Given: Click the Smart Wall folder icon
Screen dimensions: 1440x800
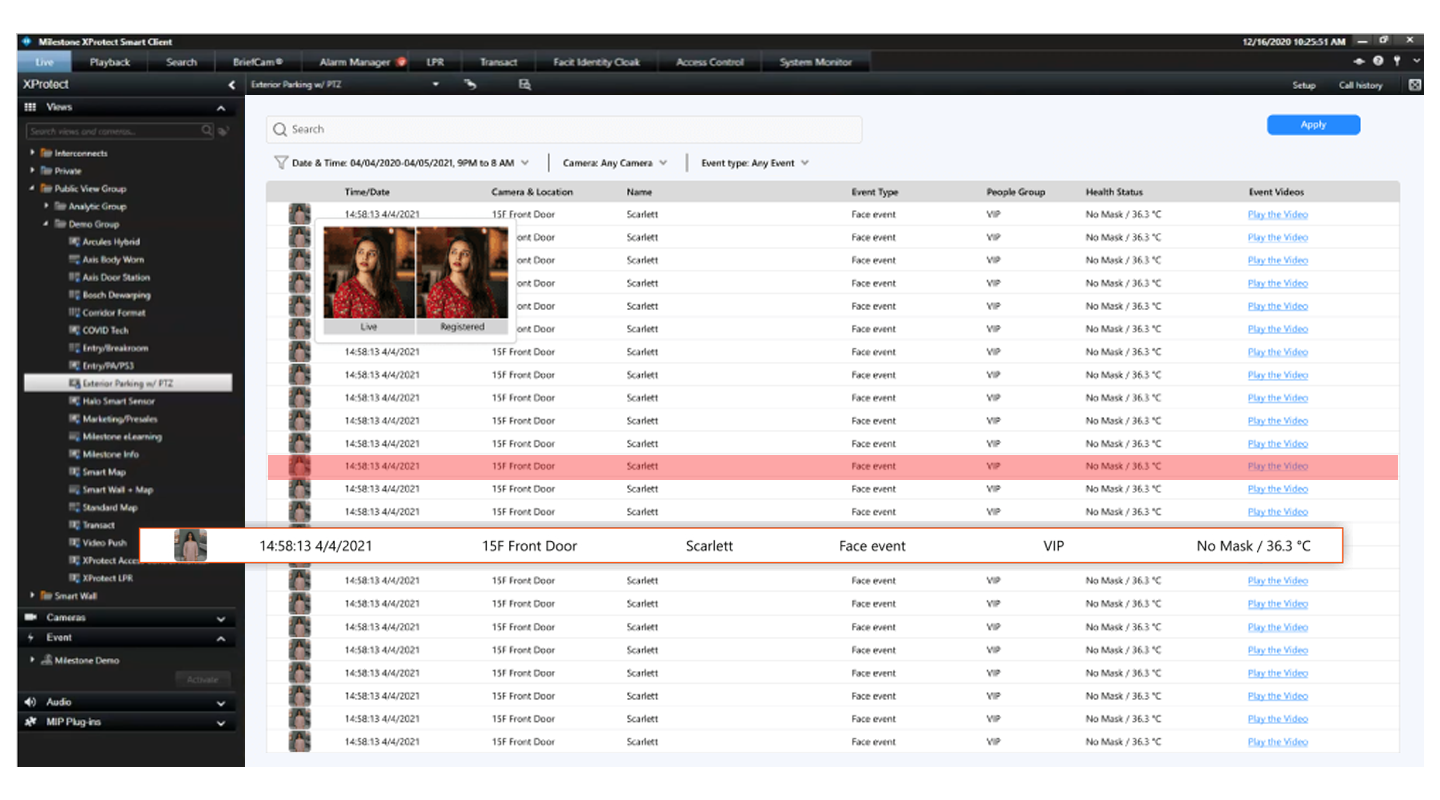Looking at the screenshot, I should pyautogui.click(x=46, y=596).
